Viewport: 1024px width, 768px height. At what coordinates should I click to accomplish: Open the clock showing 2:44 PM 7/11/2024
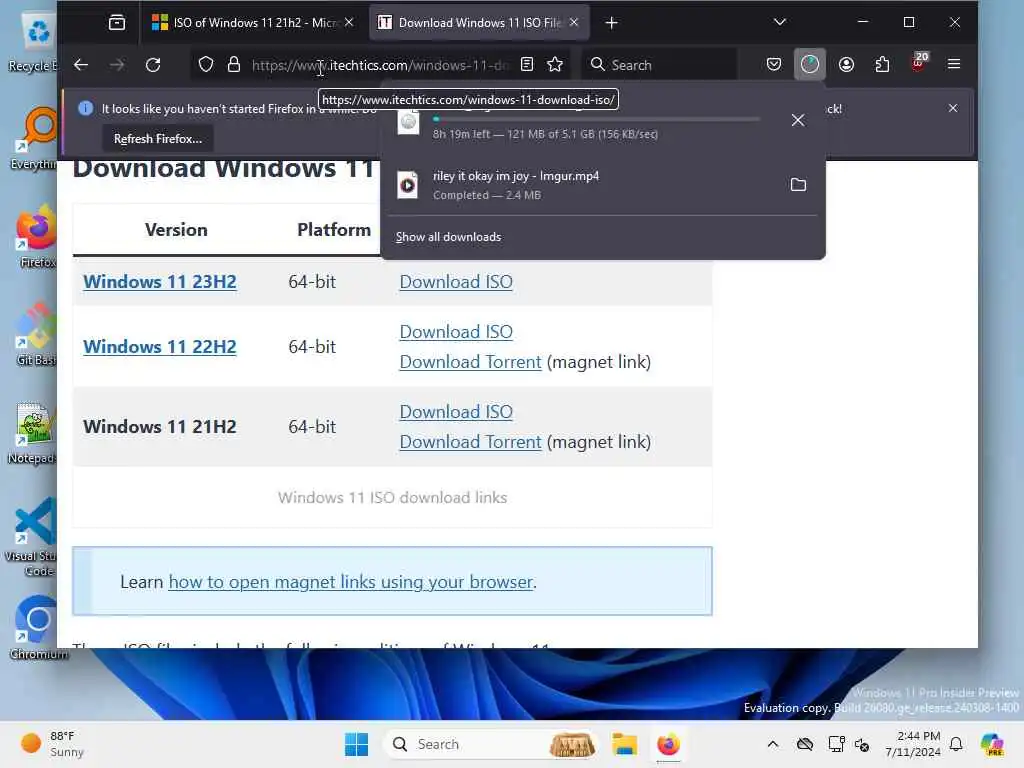tap(913, 744)
